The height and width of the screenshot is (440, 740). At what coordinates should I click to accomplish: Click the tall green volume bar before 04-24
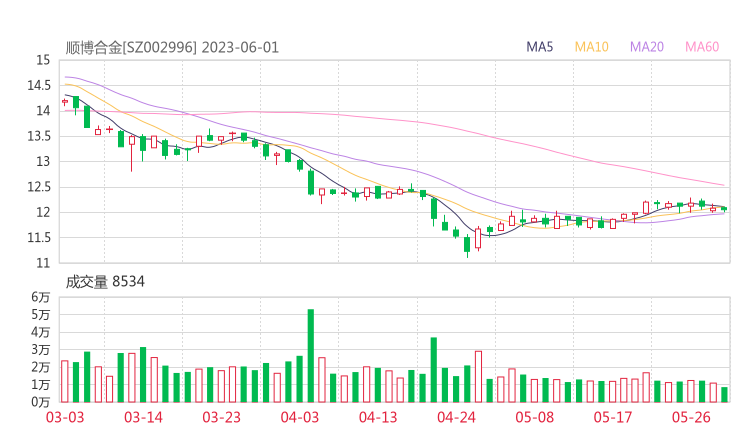point(434,370)
